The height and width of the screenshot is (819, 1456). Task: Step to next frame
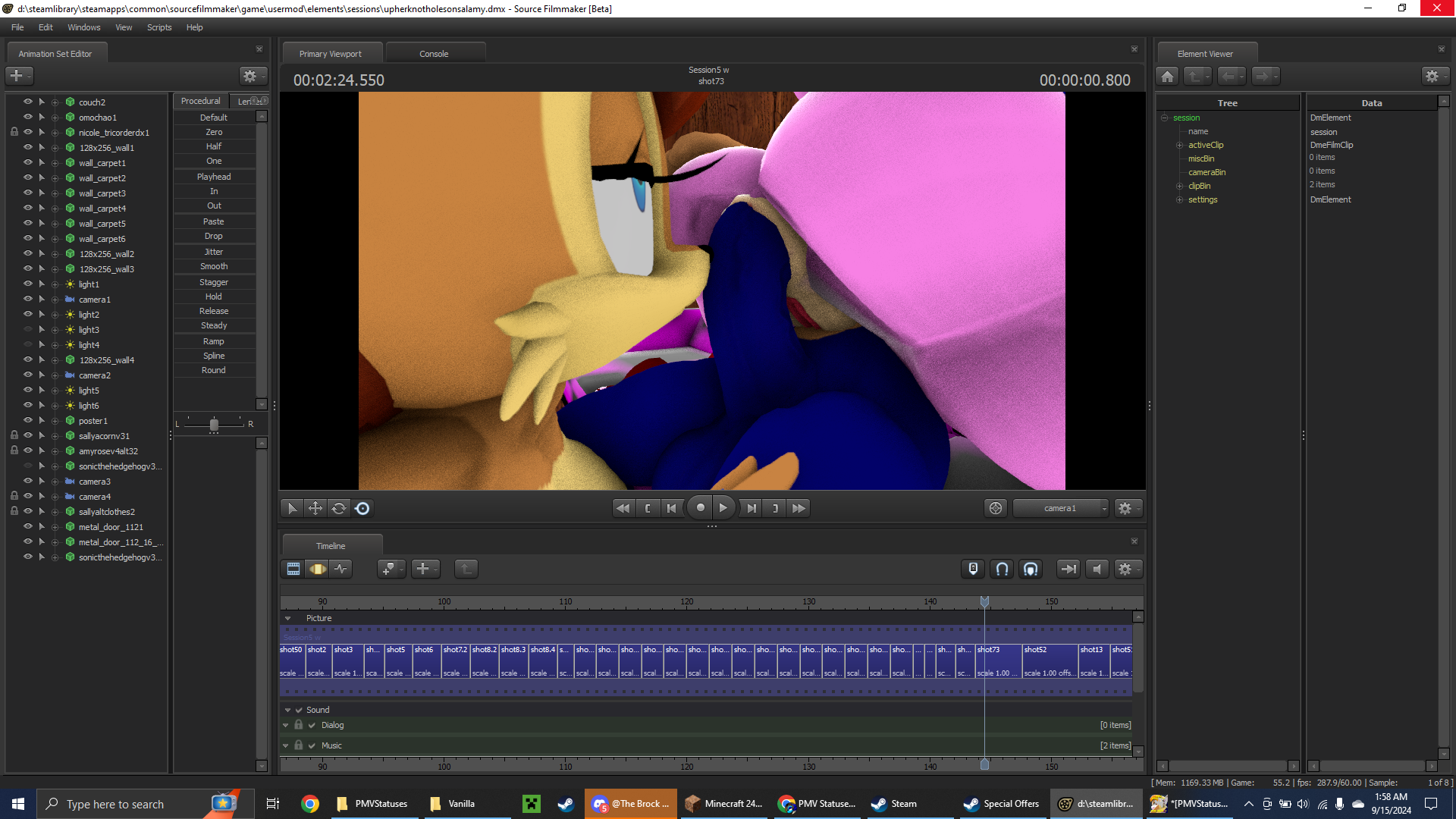tap(752, 508)
